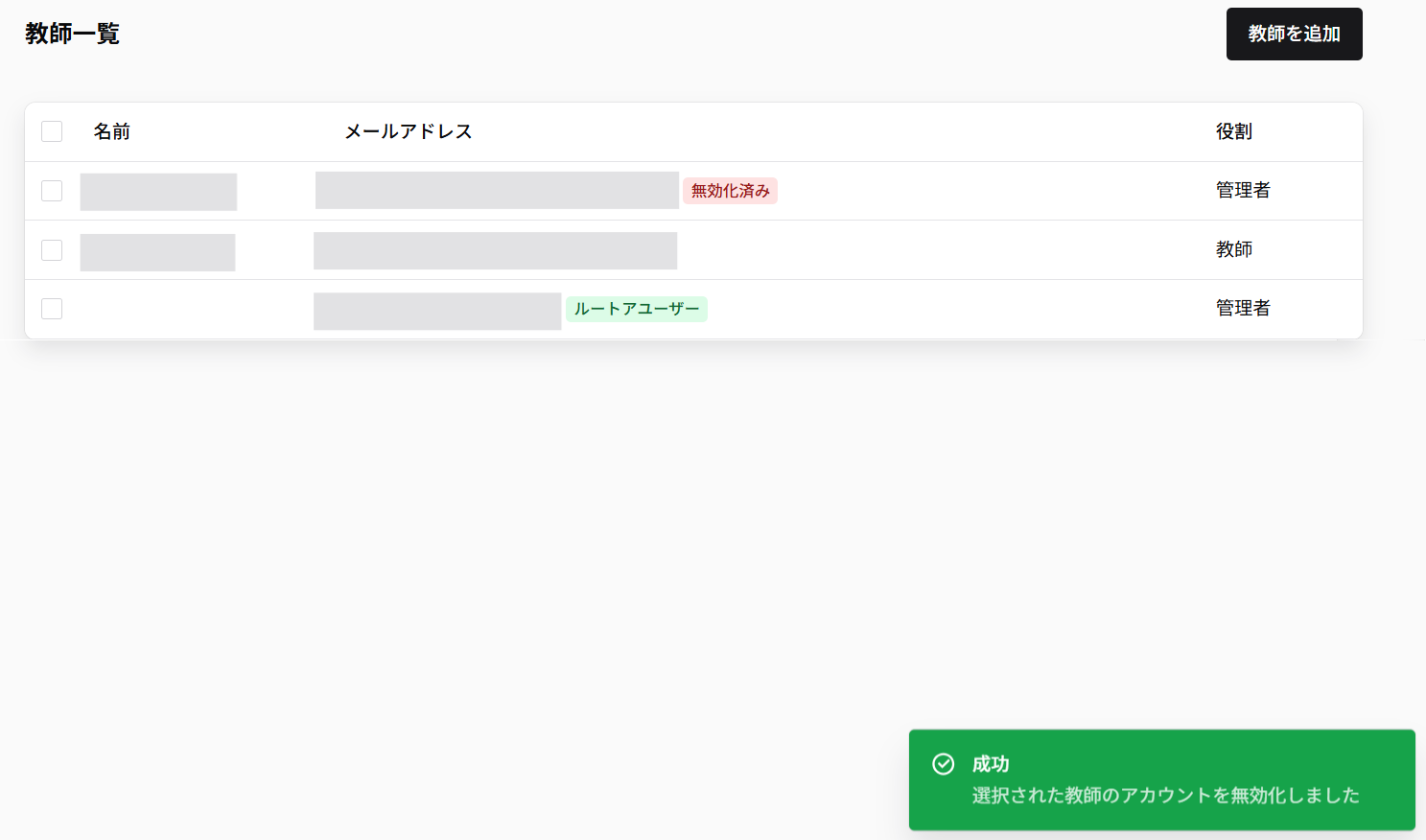Image resolution: width=1426 pixels, height=840 pixels.
Task: Select the second teacher's email cell
Action: coord(495,250)
